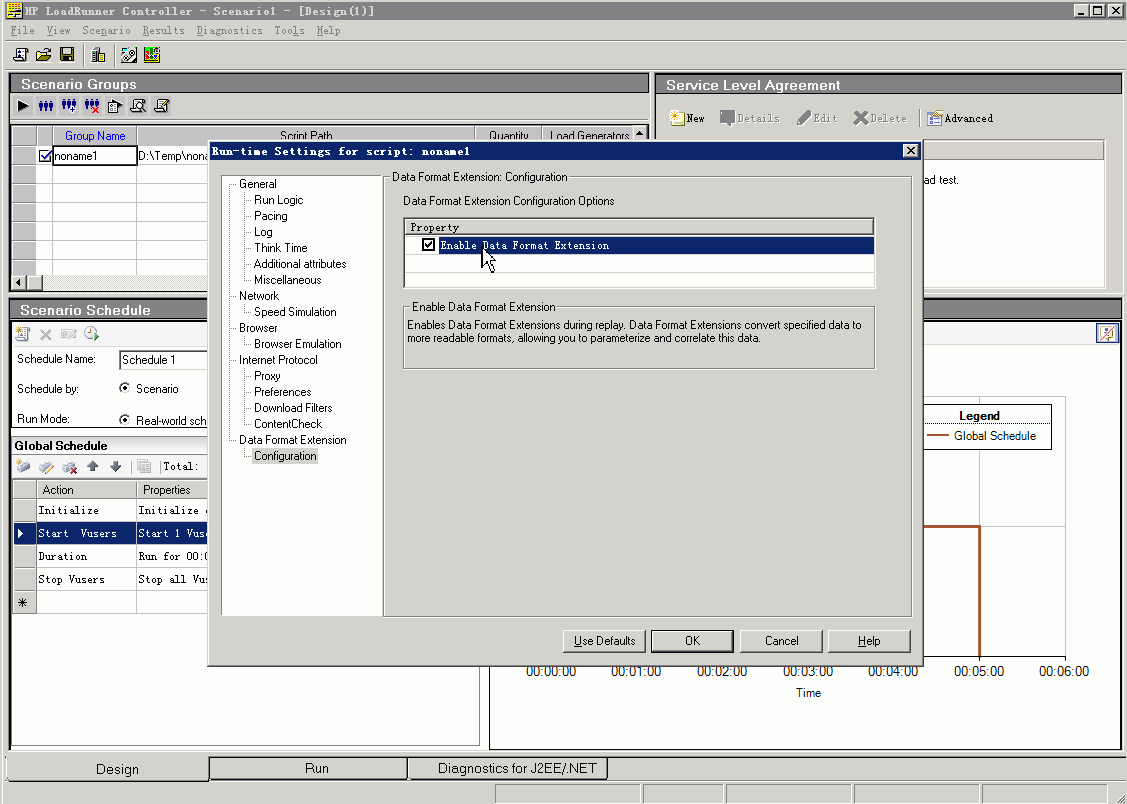Select Speed Simulation under Network
Image resolution: width=1127 pixels, height=804 pixels.
[295, 312]
